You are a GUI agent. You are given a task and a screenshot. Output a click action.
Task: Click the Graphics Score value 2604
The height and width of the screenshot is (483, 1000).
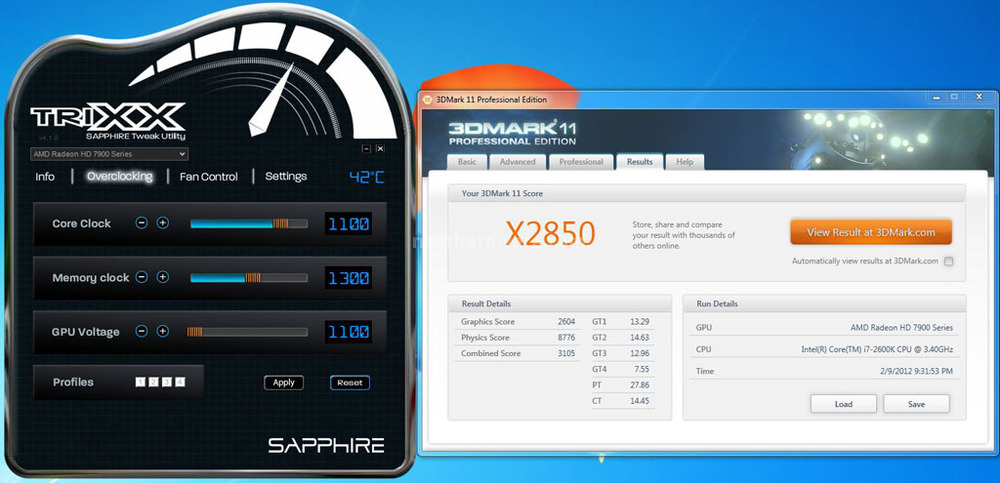(566, 322)
